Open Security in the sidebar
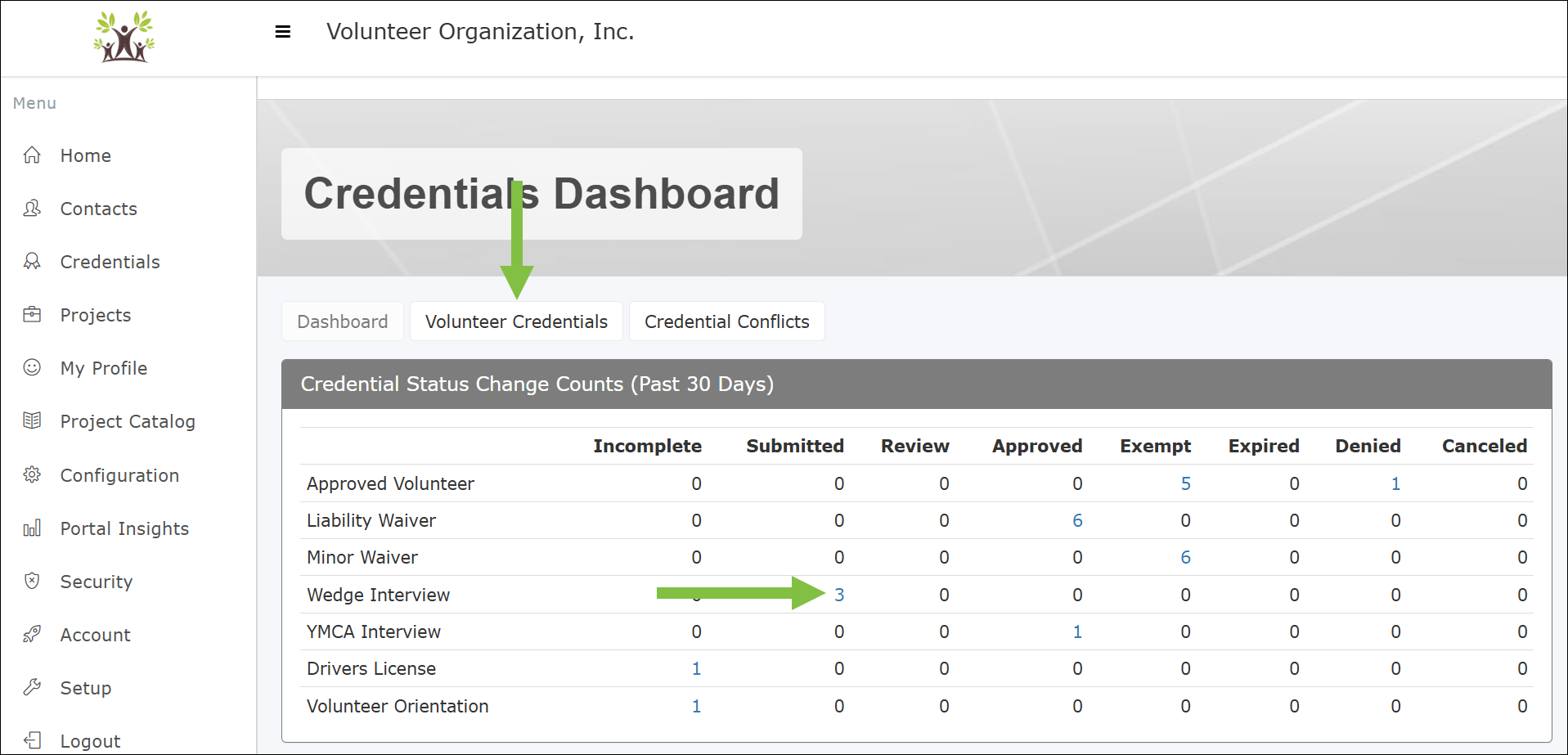Screen dimensions: 1568x755 97,582
